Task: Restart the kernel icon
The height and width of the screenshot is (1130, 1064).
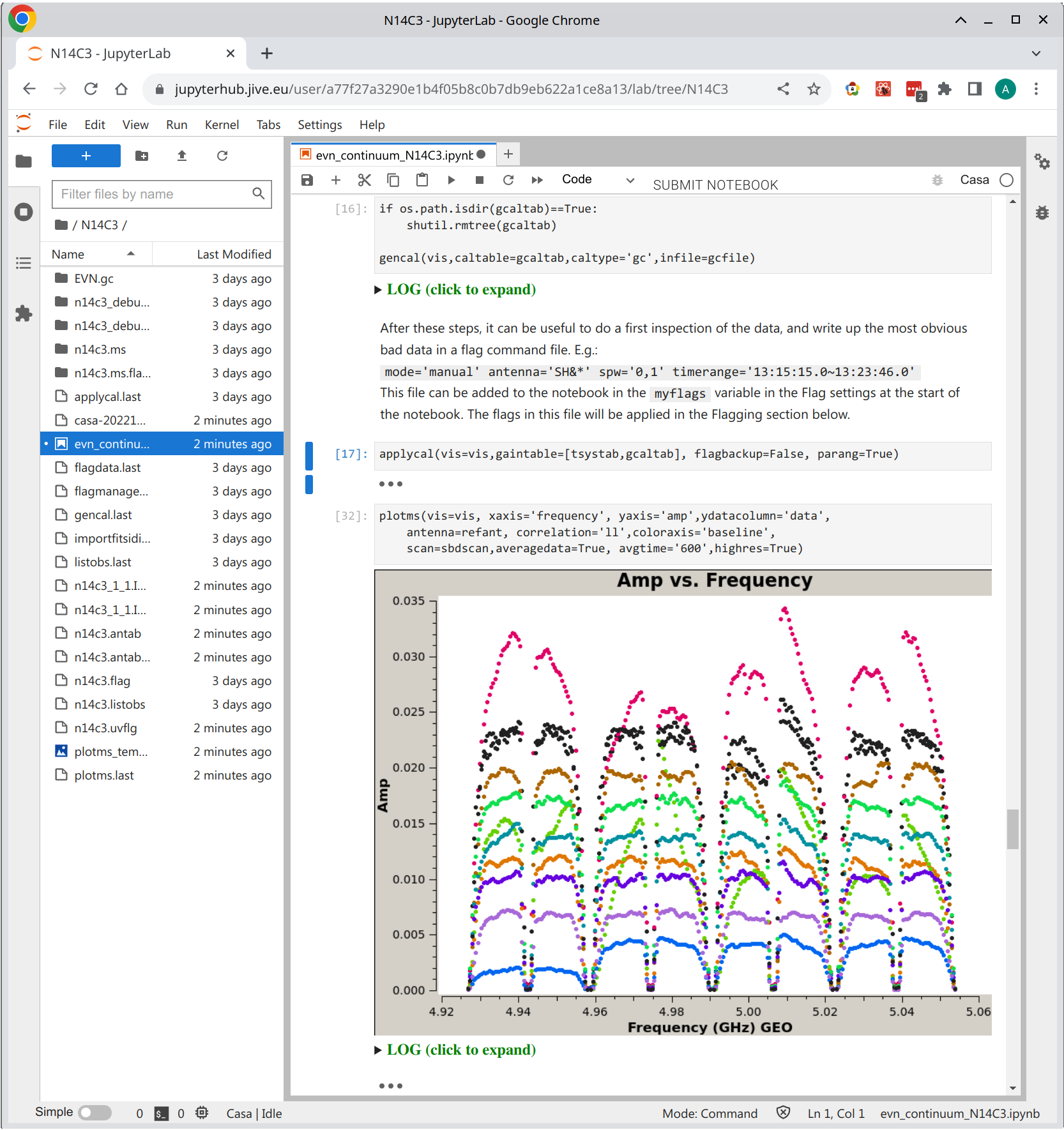Action: [508, 180]
